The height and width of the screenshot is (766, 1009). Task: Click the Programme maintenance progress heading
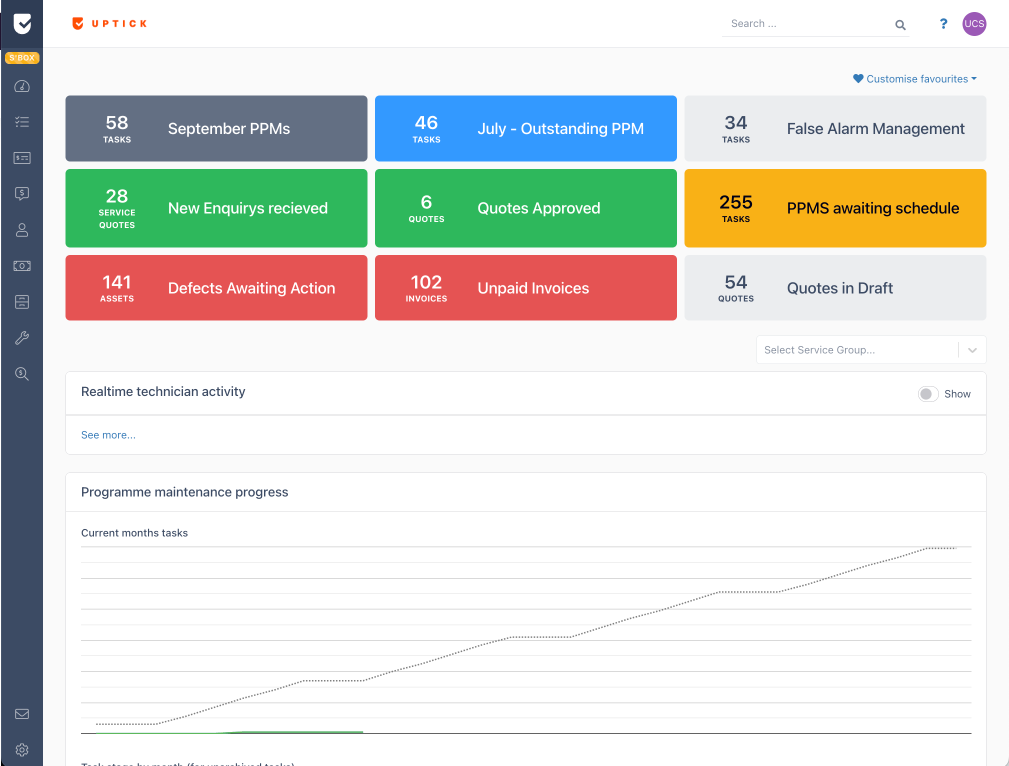[x=185, y=492]
